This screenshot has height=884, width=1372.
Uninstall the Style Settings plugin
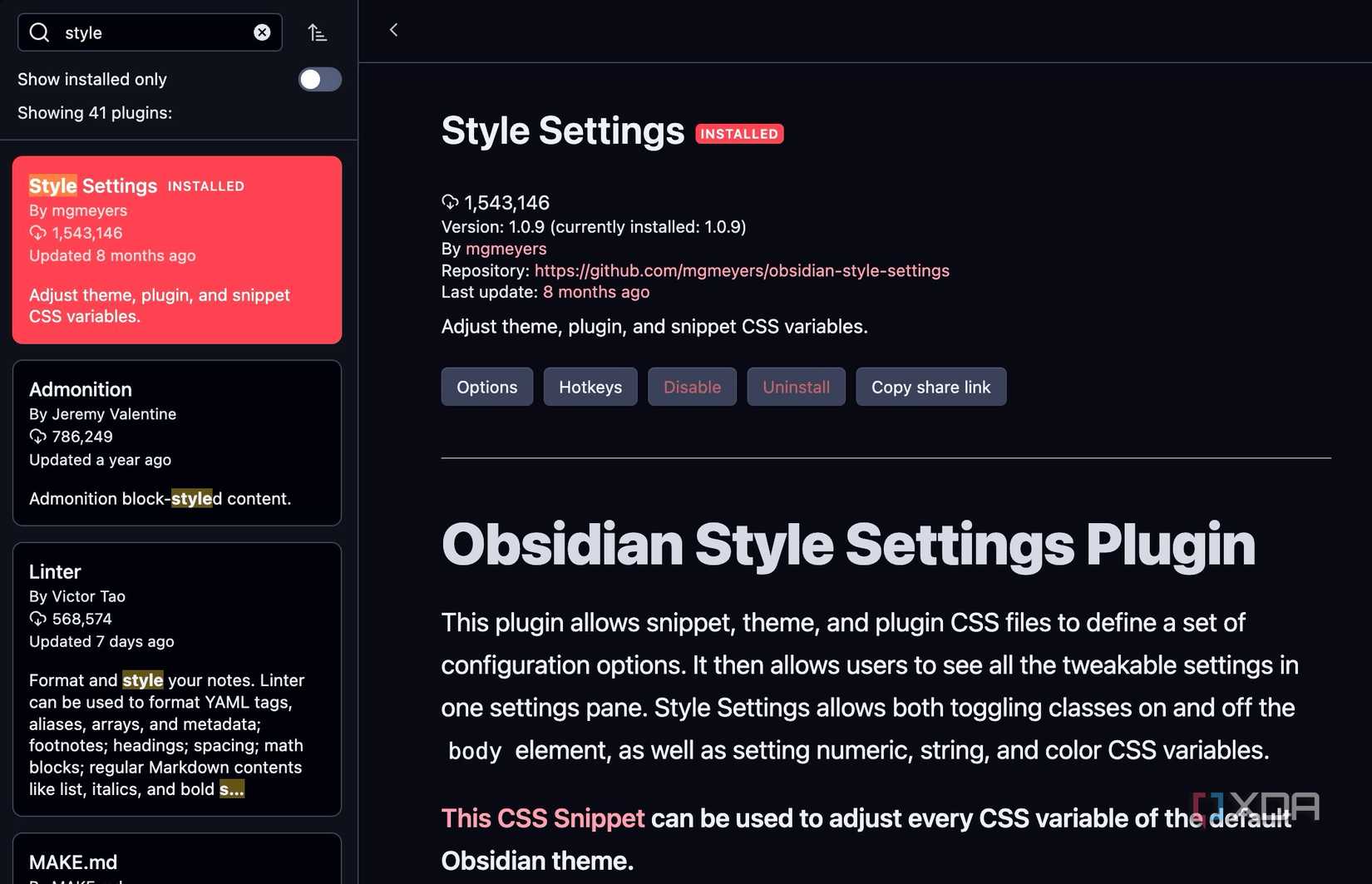[795, 387]
